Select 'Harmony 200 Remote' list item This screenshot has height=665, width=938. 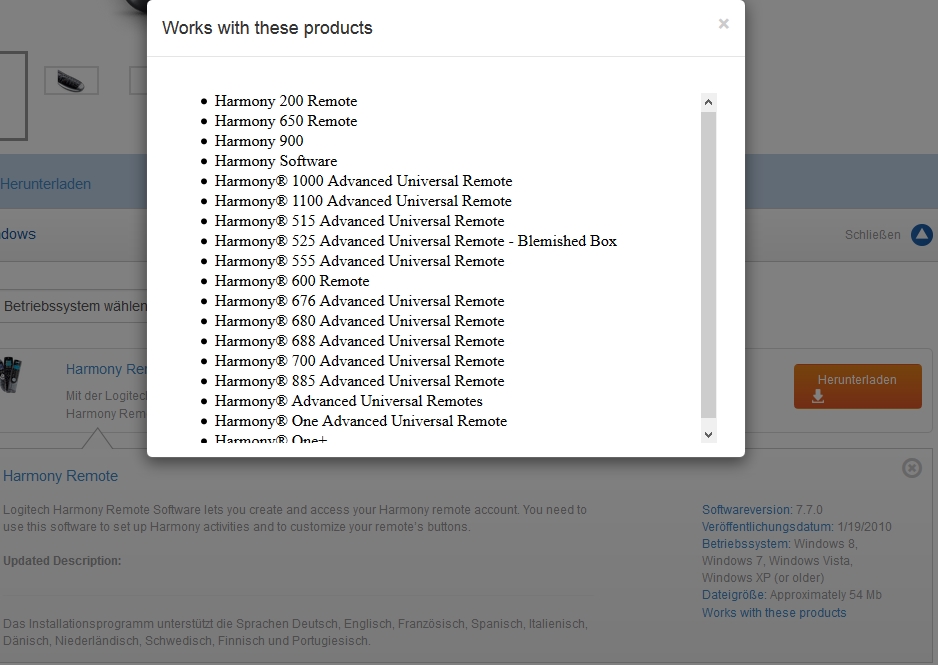click(x=286, y=101)
